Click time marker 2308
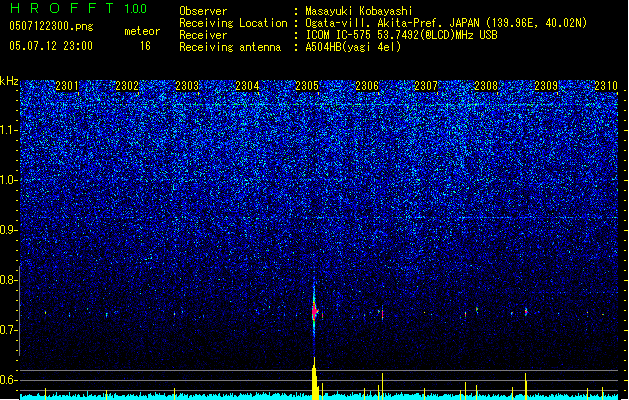This screenshot has width=629, height=400. [x=486, y=86]
